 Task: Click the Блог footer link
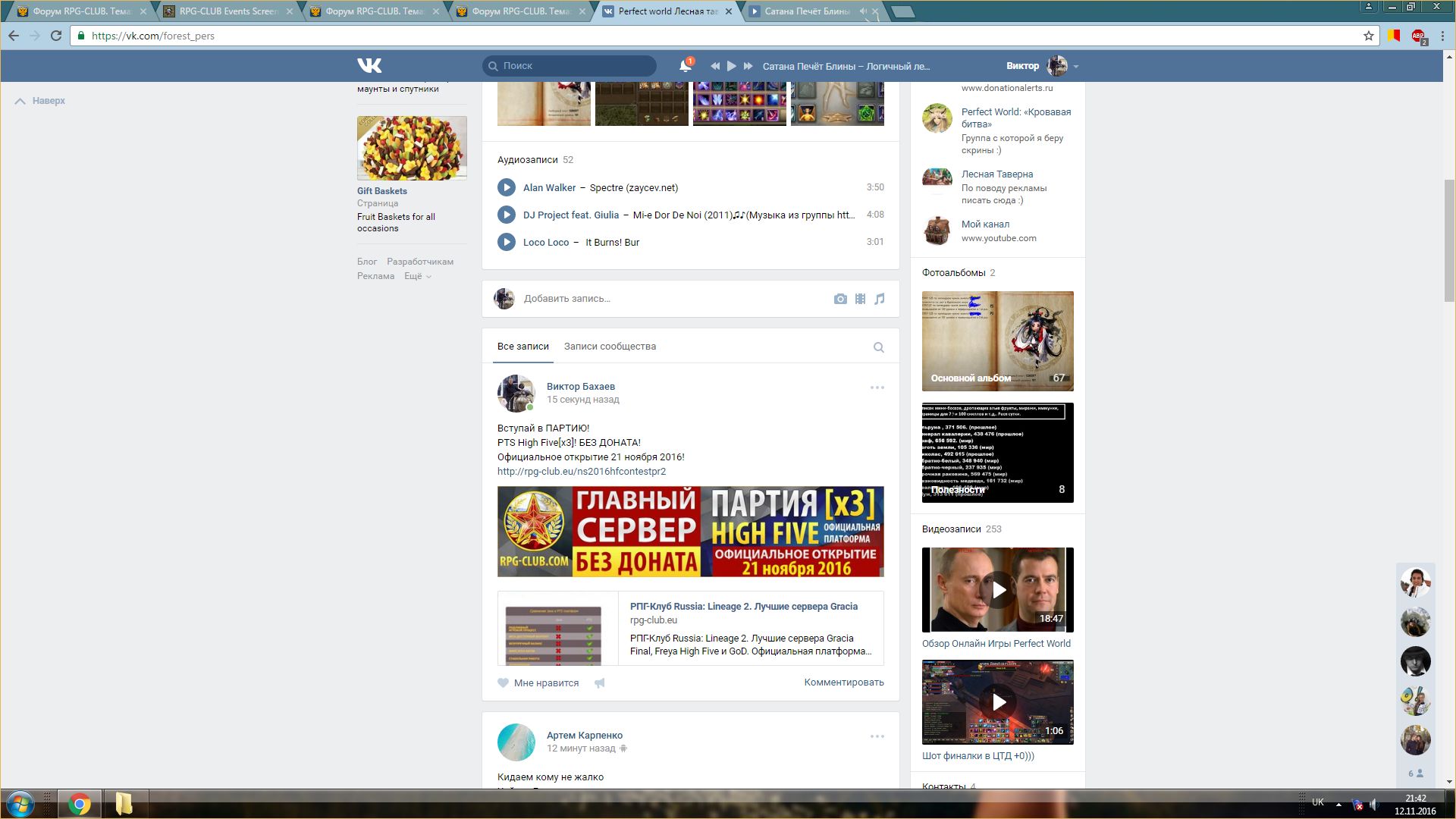[x=367, y=262]
